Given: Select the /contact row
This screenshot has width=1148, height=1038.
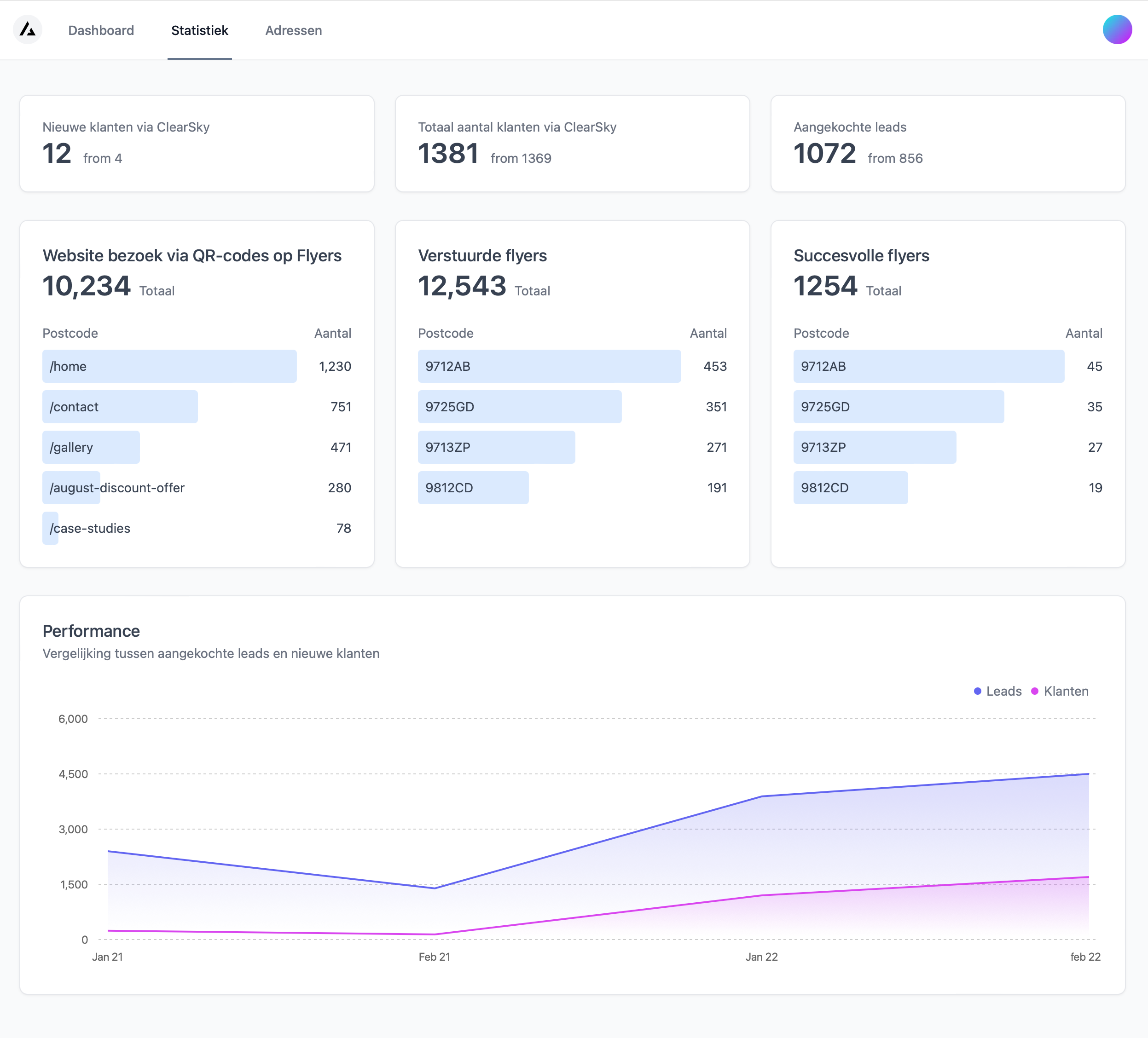Looking at the screenshot, I should coord(197,406).
